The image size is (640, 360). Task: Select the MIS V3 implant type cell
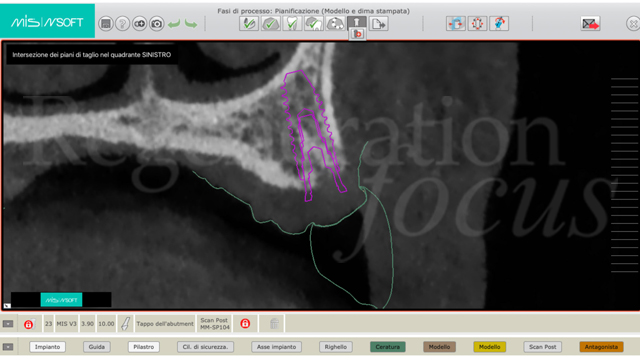click(66, 324)
